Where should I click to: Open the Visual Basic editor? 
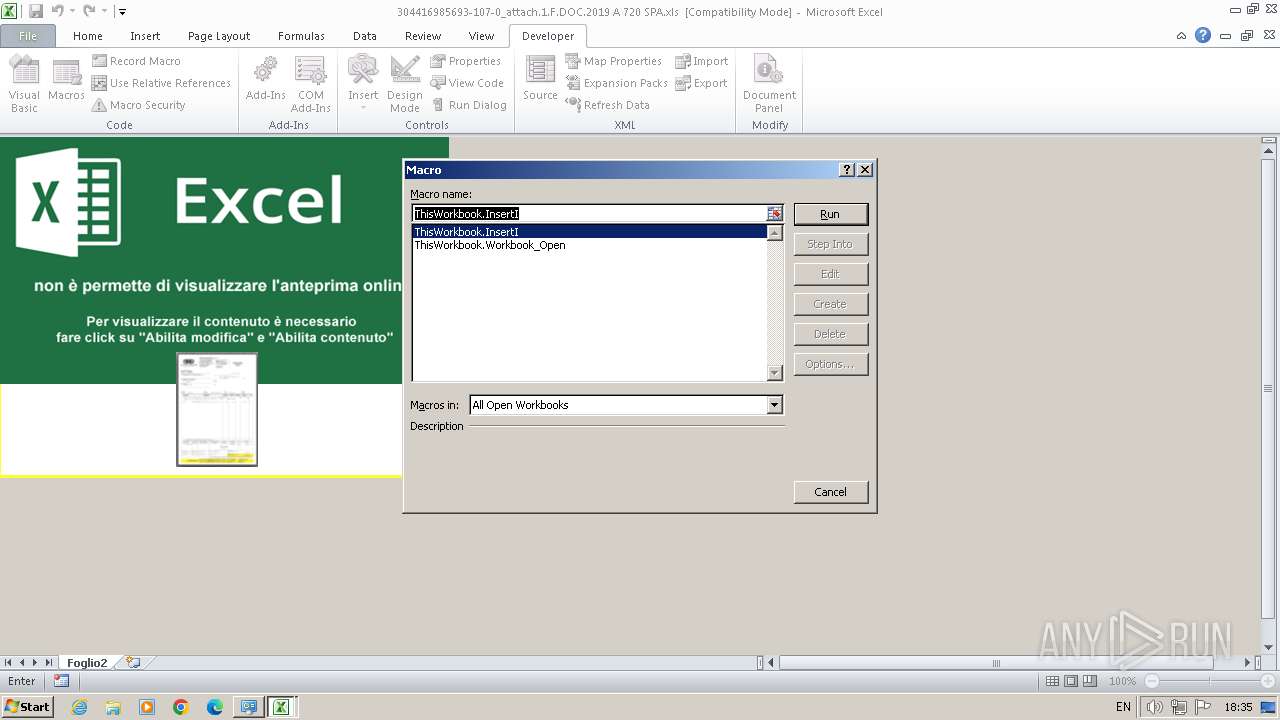(x=24, y=84)
